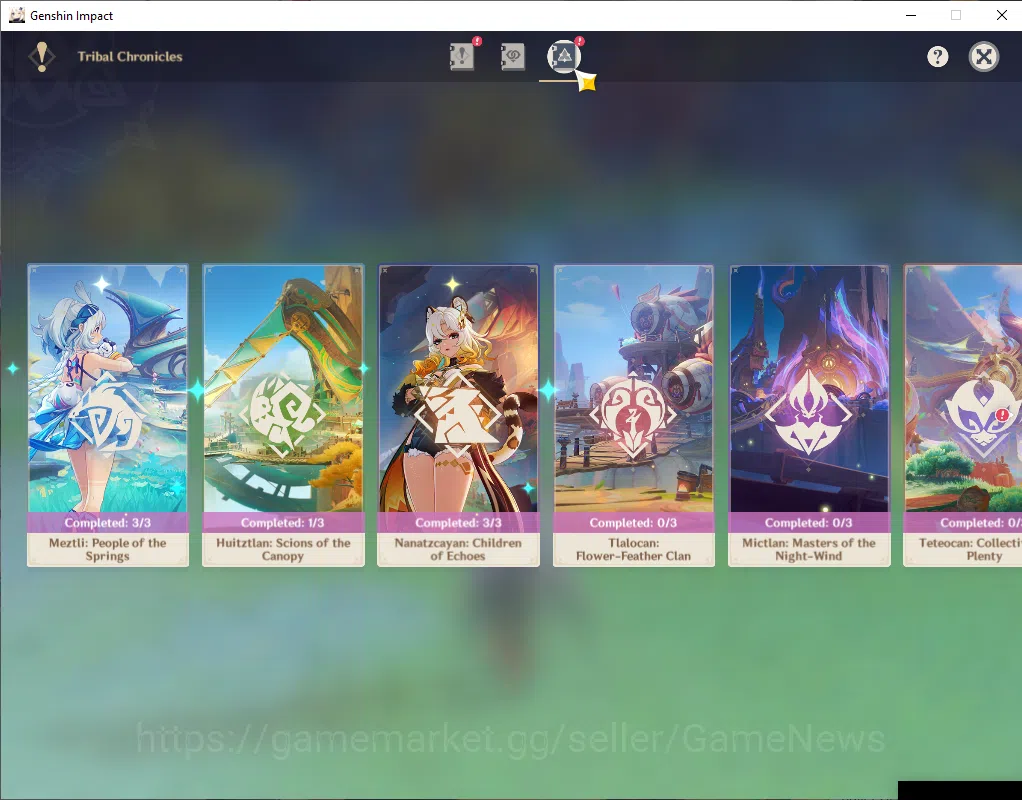Switch to the second book tab icon

513,56
